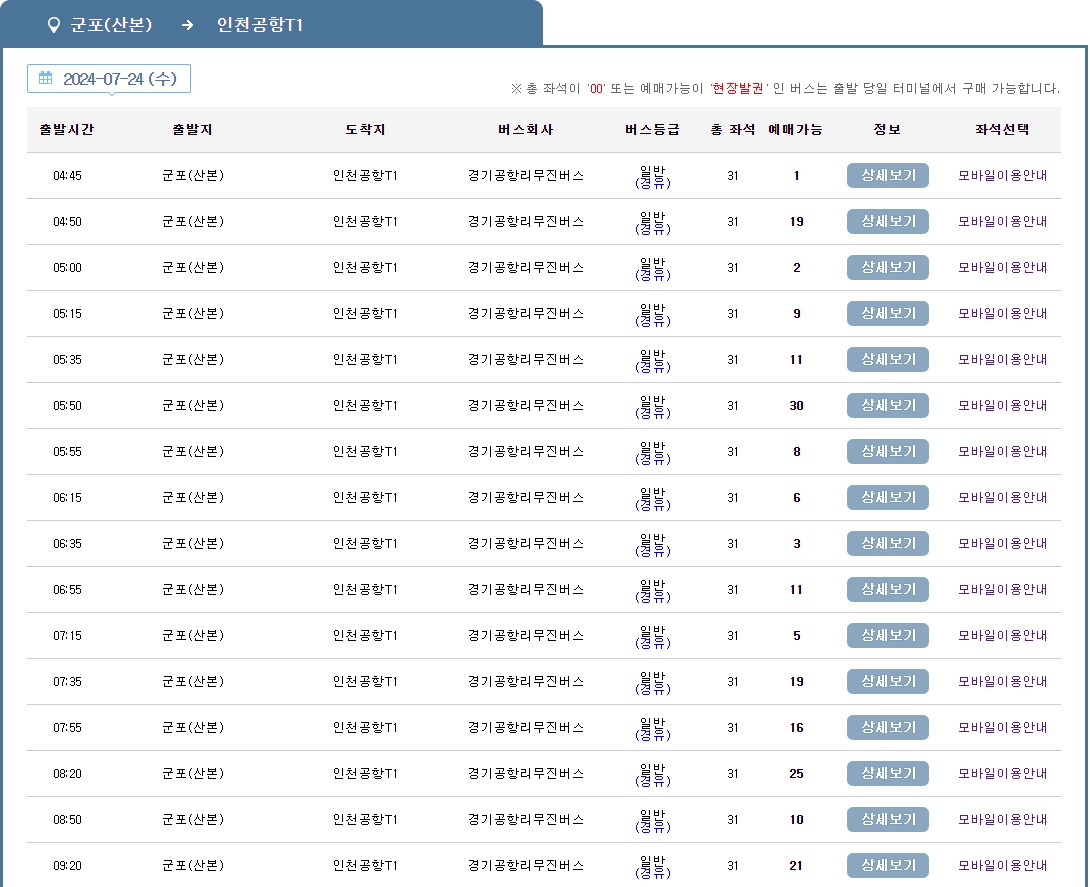The image size is (1090, 887).
Task: Click the red 현장발권 text in notice
Action: click(x=738, y=88)
